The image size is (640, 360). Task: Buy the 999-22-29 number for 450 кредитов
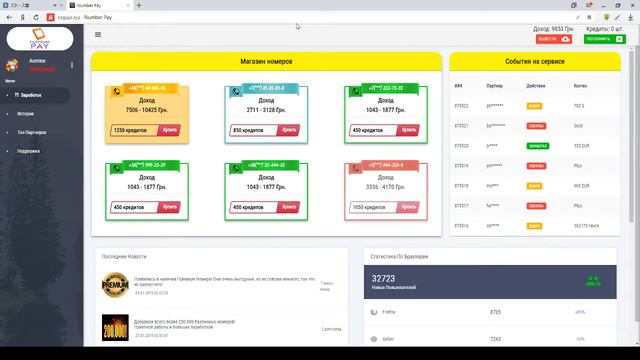click(169, 207)
